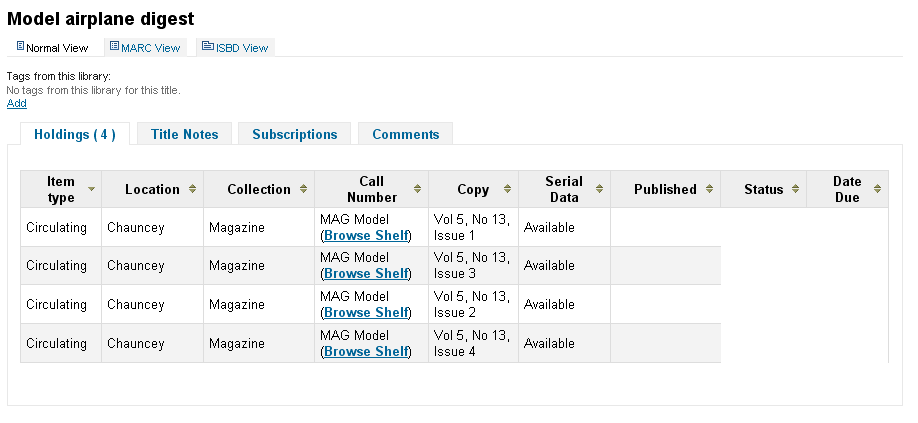The height and width of the screenshot is (423, 918).
Task: Click the Serial Data sort arrows
Action: [600, 189]
